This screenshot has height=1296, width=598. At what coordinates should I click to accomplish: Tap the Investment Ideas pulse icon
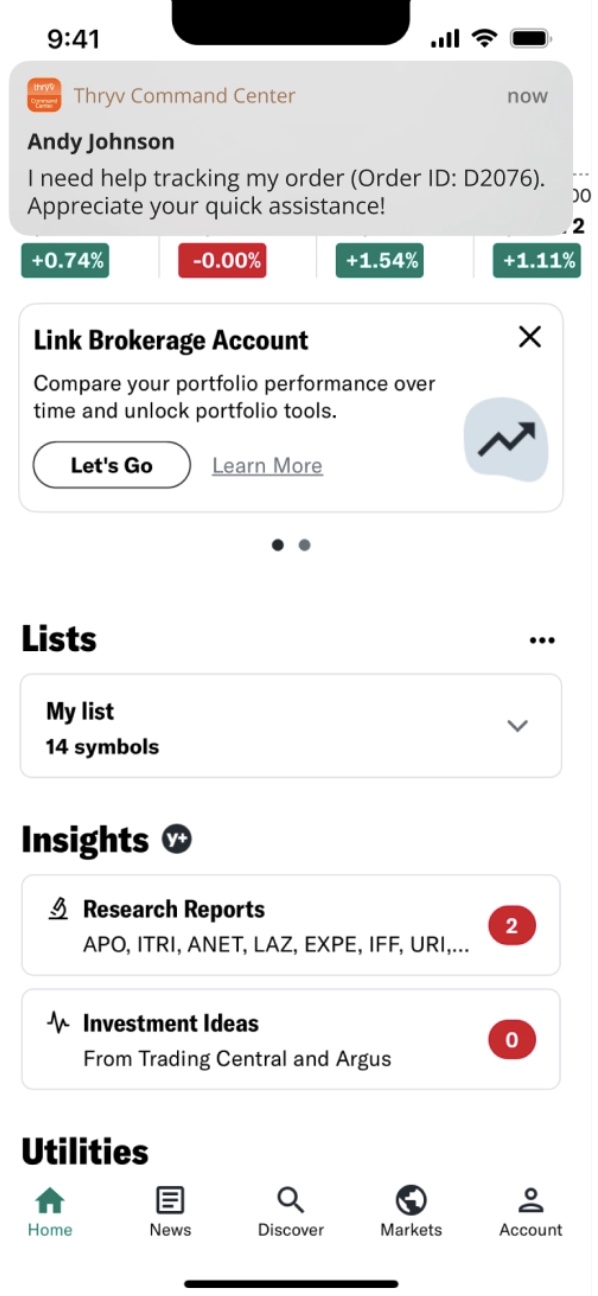coord(59,1023)
